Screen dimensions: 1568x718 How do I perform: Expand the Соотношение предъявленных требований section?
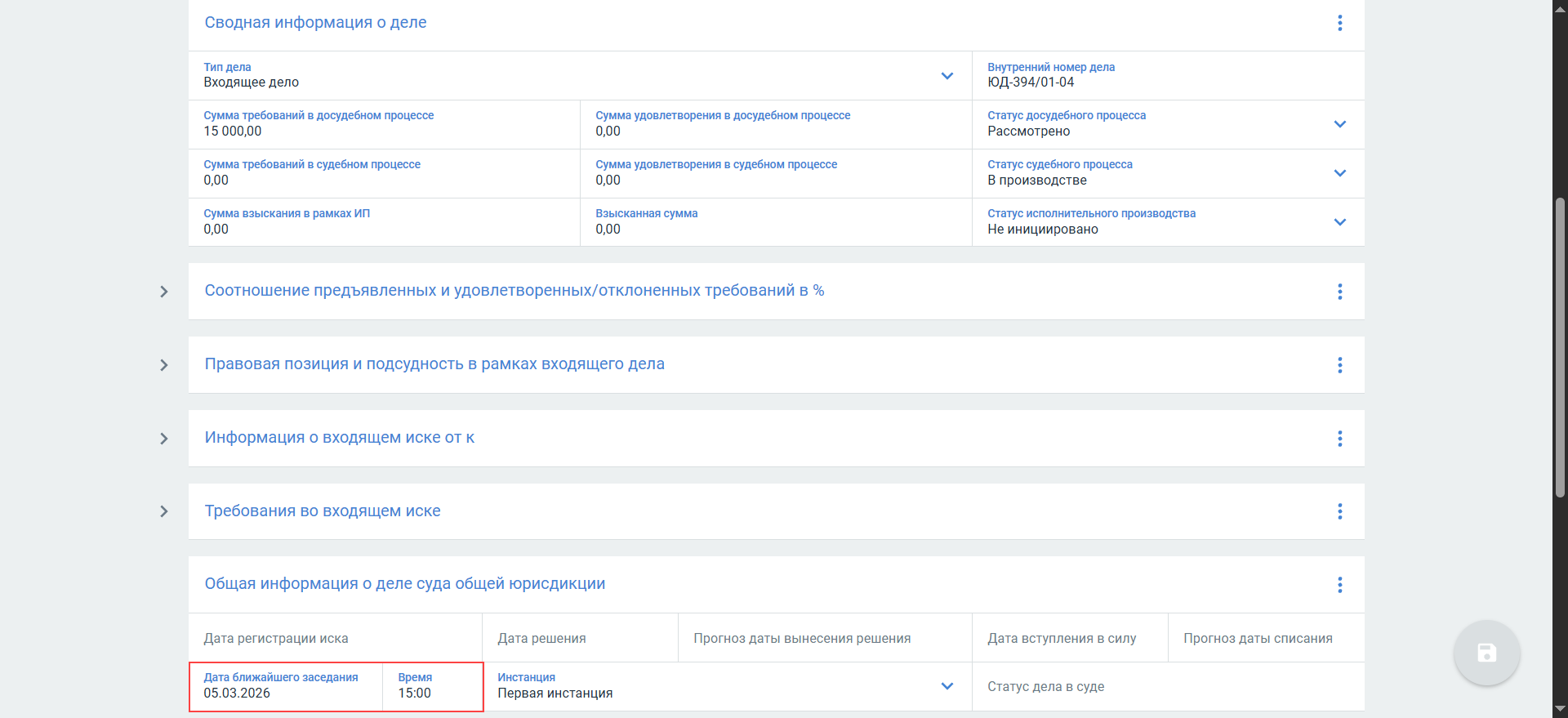164,292
